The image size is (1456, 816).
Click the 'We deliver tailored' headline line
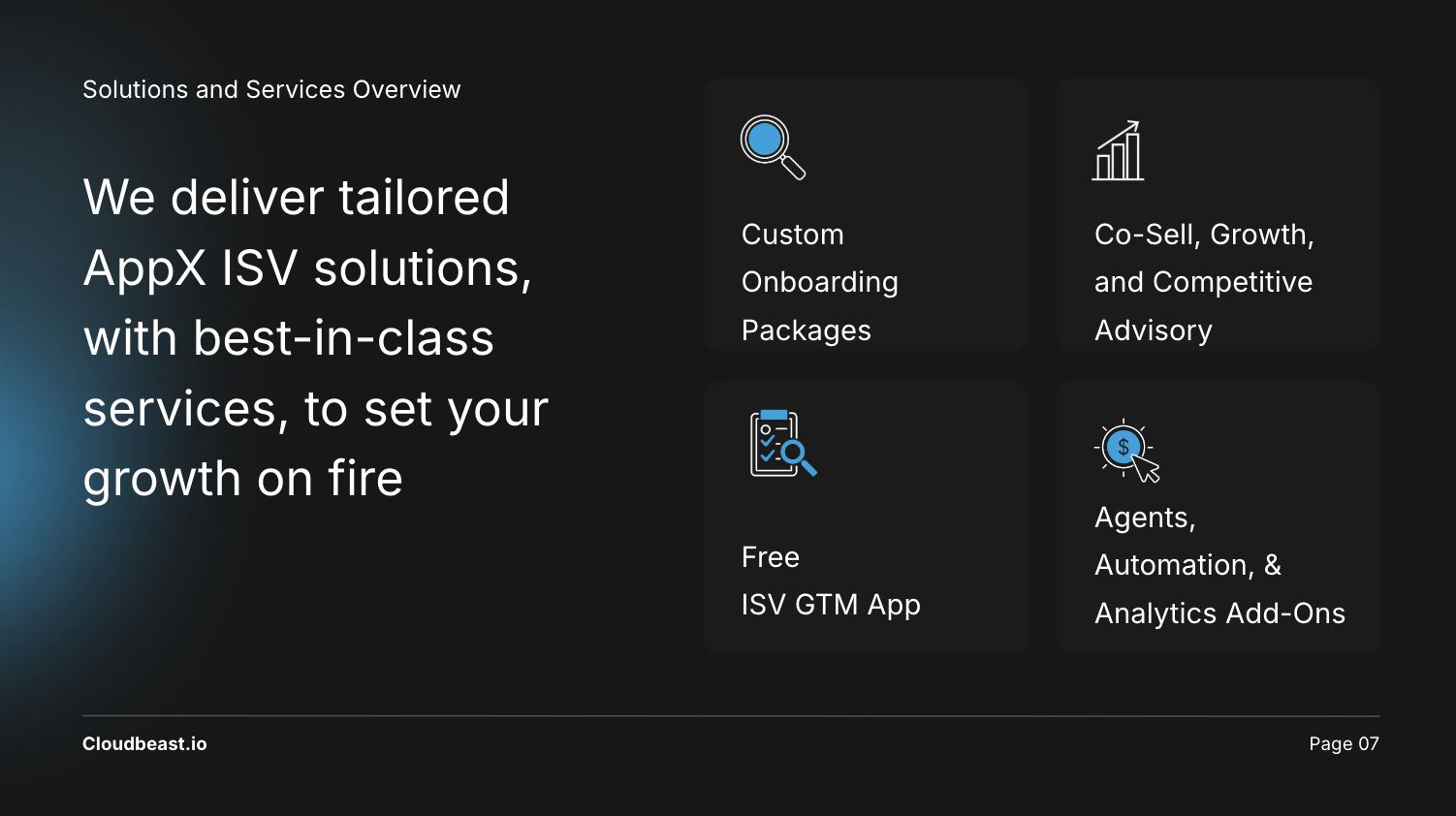click(296, 198)
